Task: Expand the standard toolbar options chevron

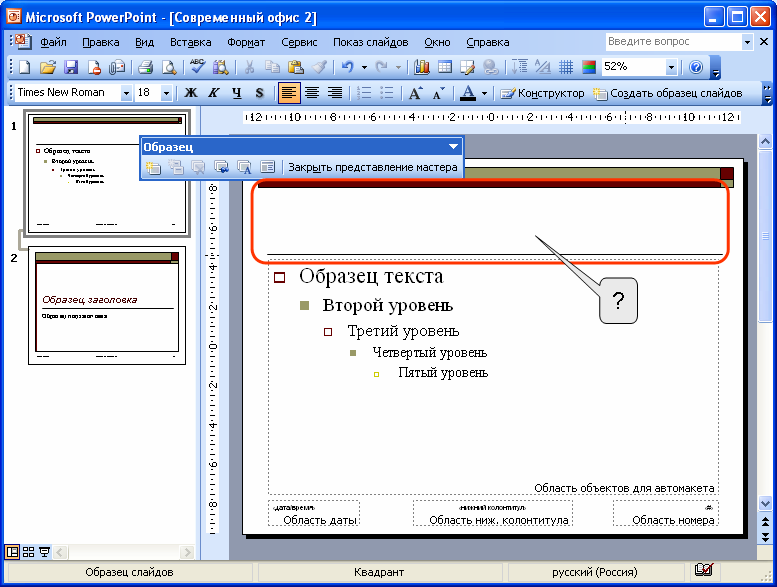Action: click(x=715, y=67)
